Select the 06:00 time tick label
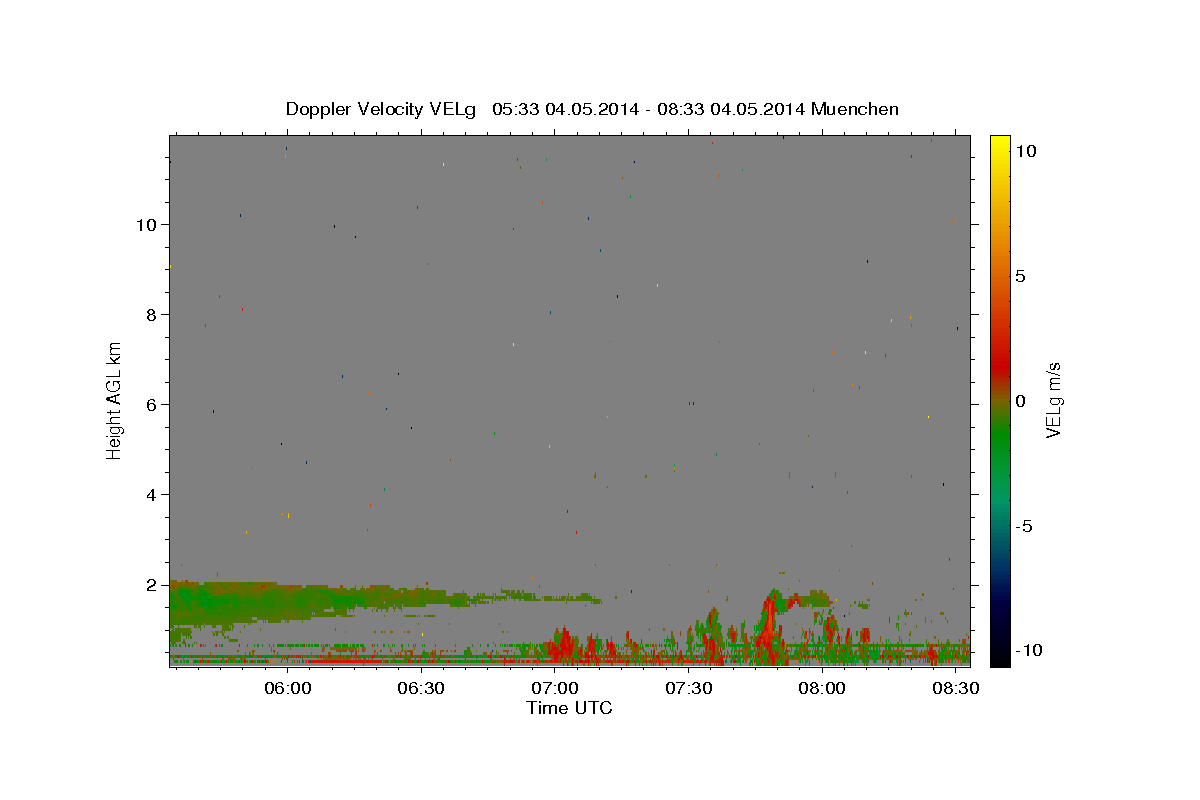The width and height of the screenshot is (1200, 800). [x=288, y=689]
